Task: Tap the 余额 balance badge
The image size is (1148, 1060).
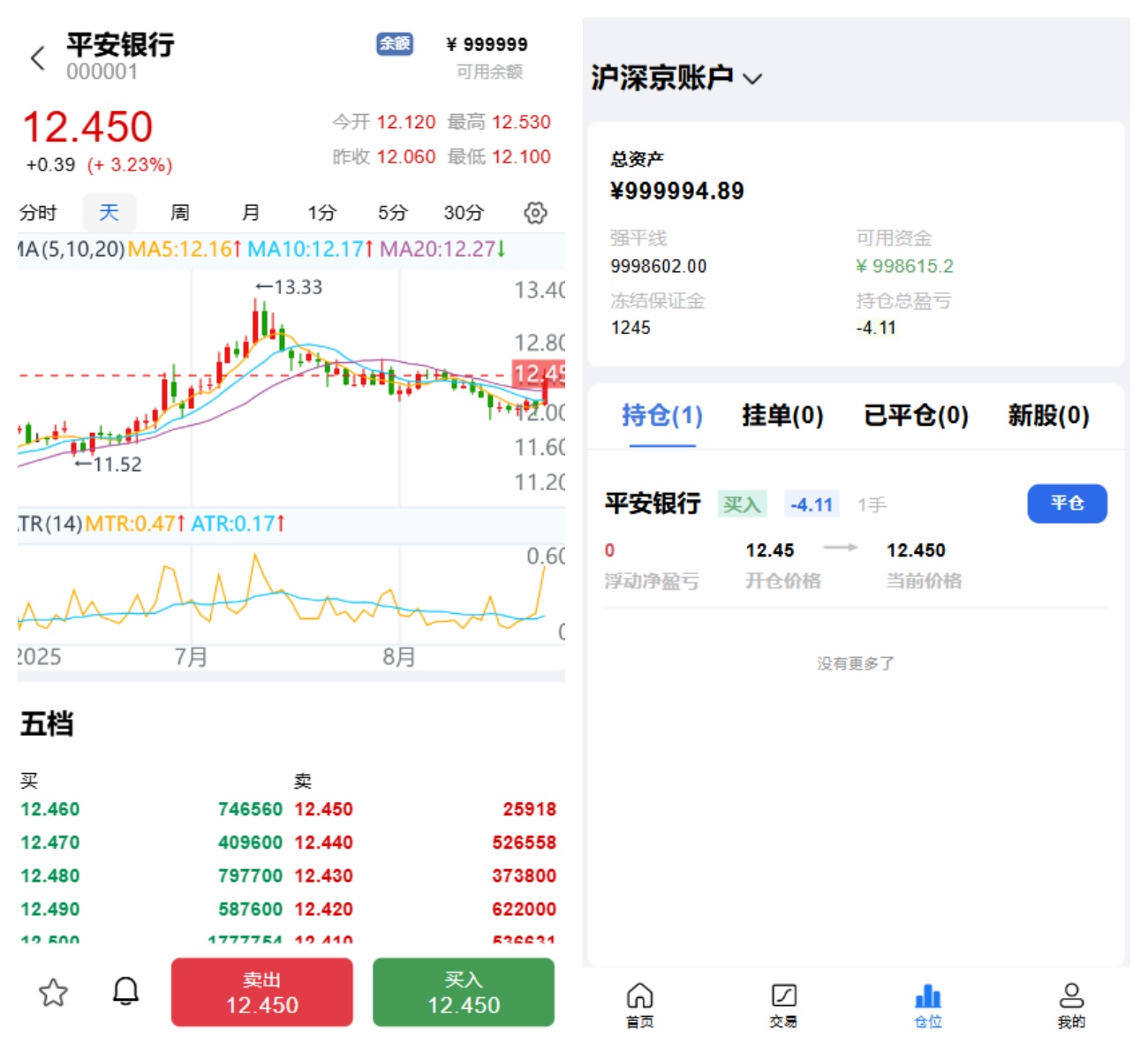Action: pos(395,43)
